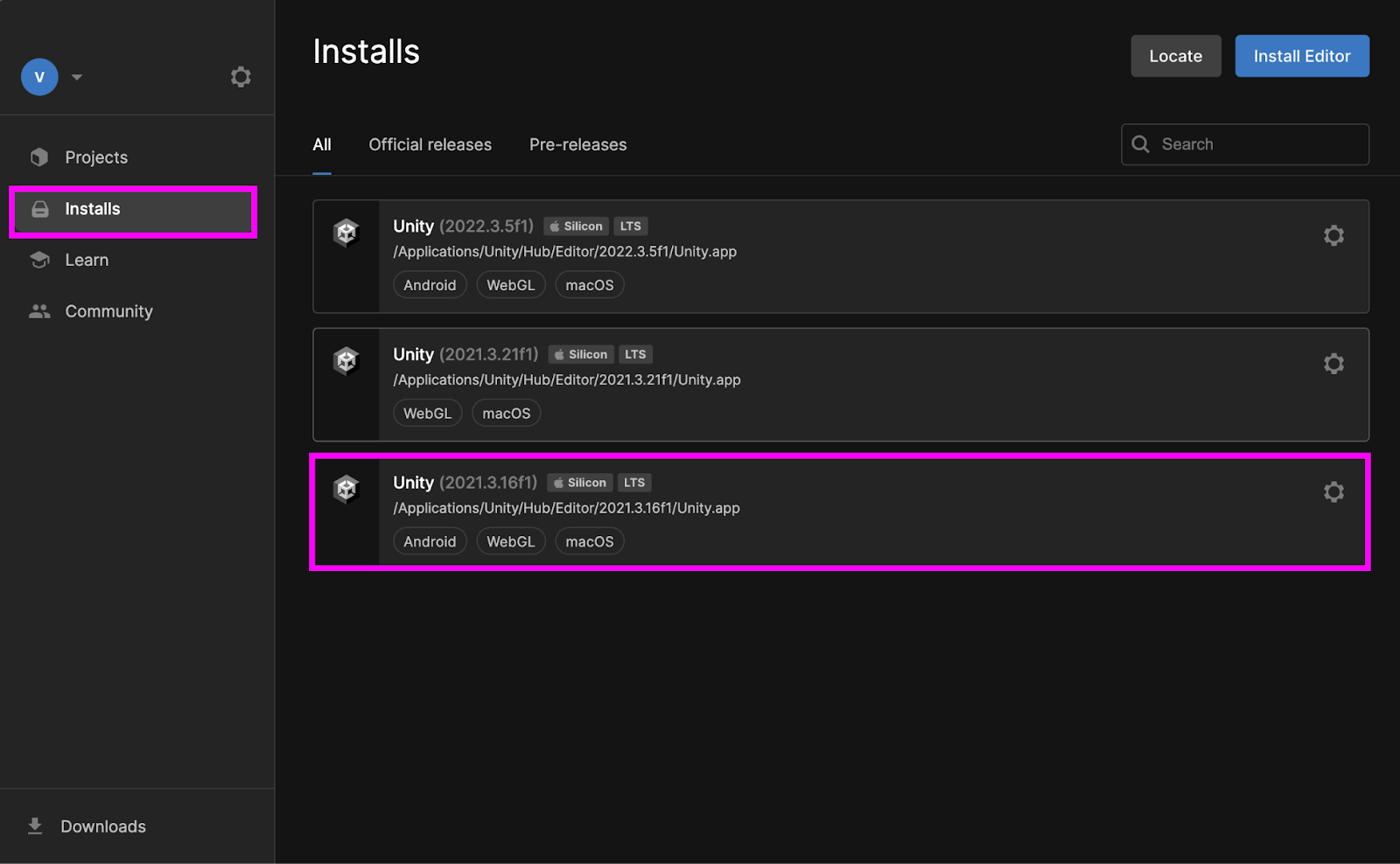Image resolution: width=1400 pixels, height=864 pixels.
Task: Click the Unity 2022.3.5f1 editor icon
Action: pos(346,233)
